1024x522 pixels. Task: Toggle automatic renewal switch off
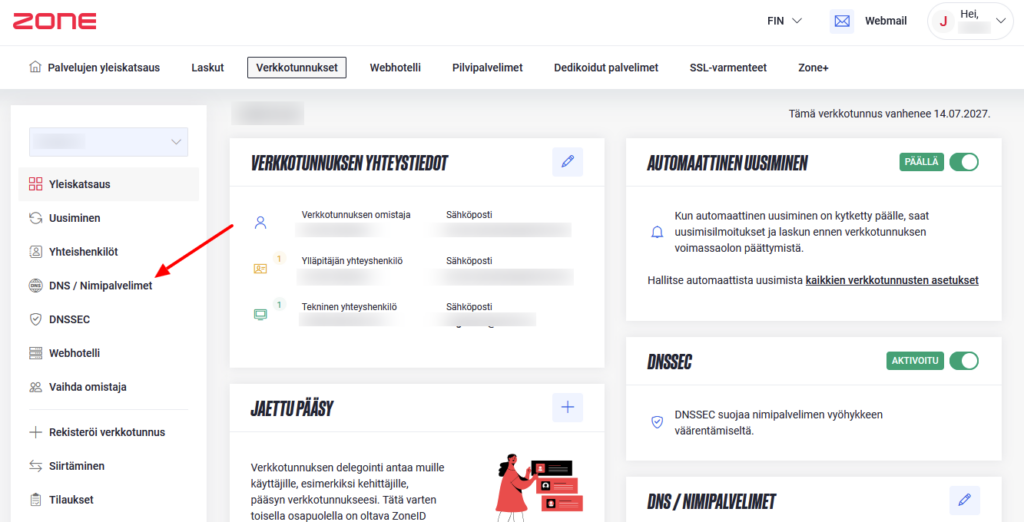[963, 162]
